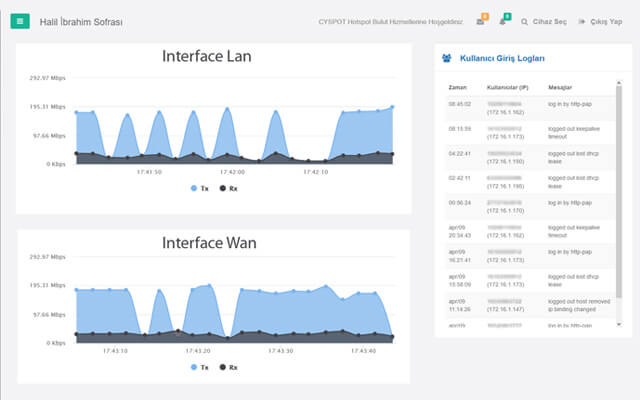The width and height of the screenshot is (640, 400).
Task: Toggle Rx series in Interface Lan legend
Action: 228,188
